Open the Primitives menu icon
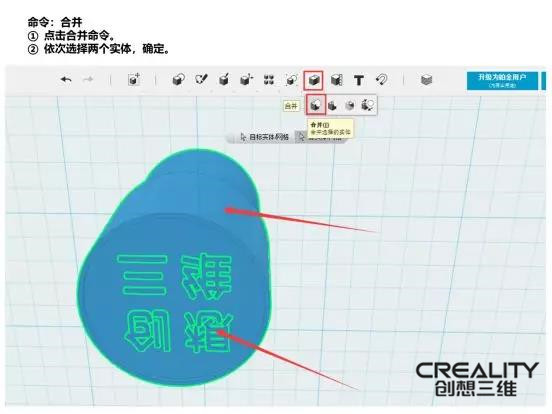Viewport: 552px width, 414px height. point(178,80)
